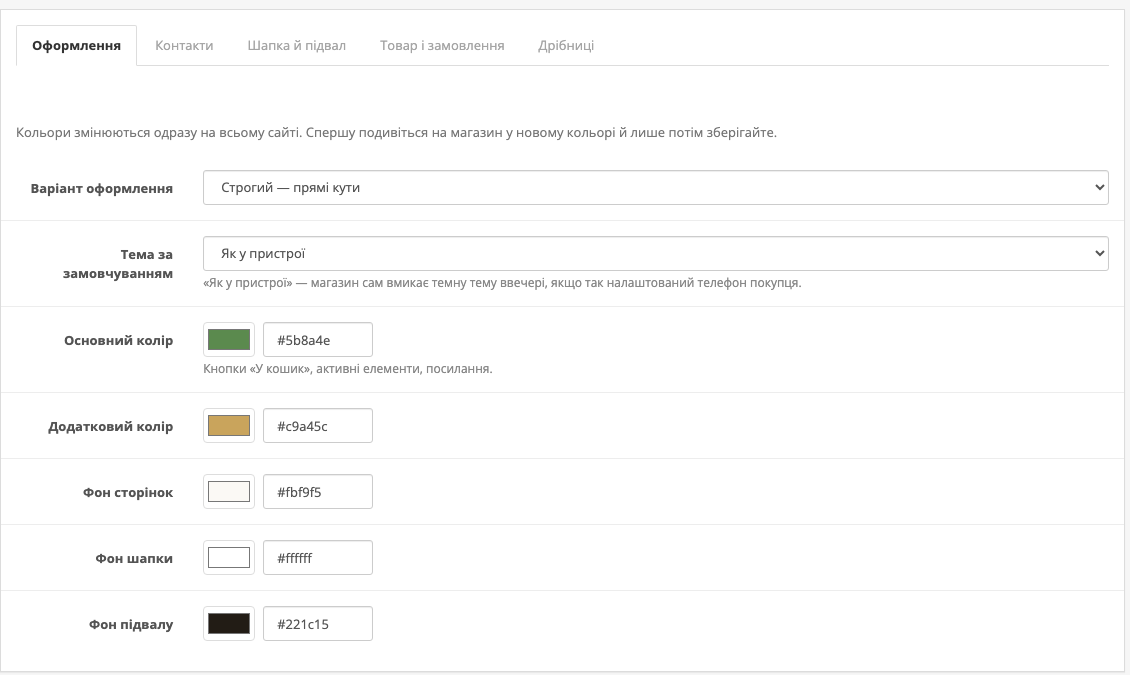Select the #ffffff hex input field

click(x=318, y=558)
